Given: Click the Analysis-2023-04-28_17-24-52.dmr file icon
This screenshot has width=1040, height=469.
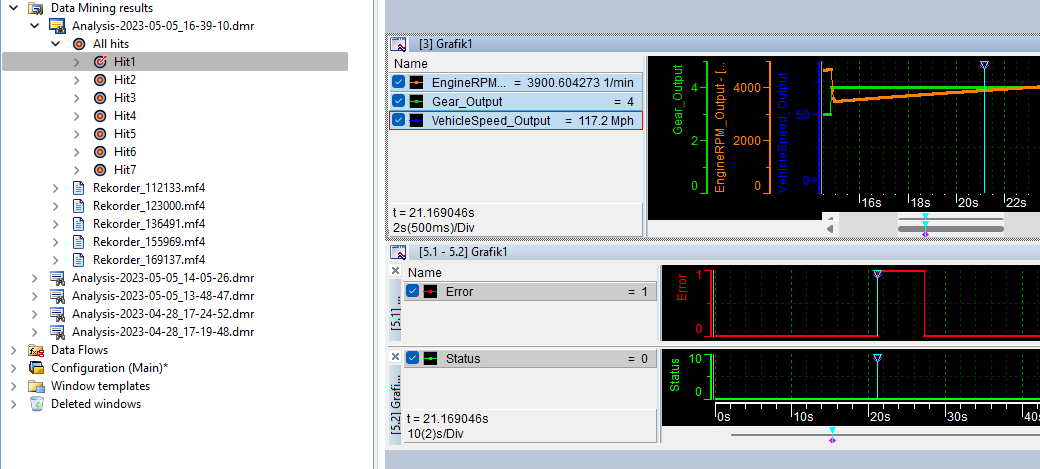Looking at the screenshot, I should point(57,313).
